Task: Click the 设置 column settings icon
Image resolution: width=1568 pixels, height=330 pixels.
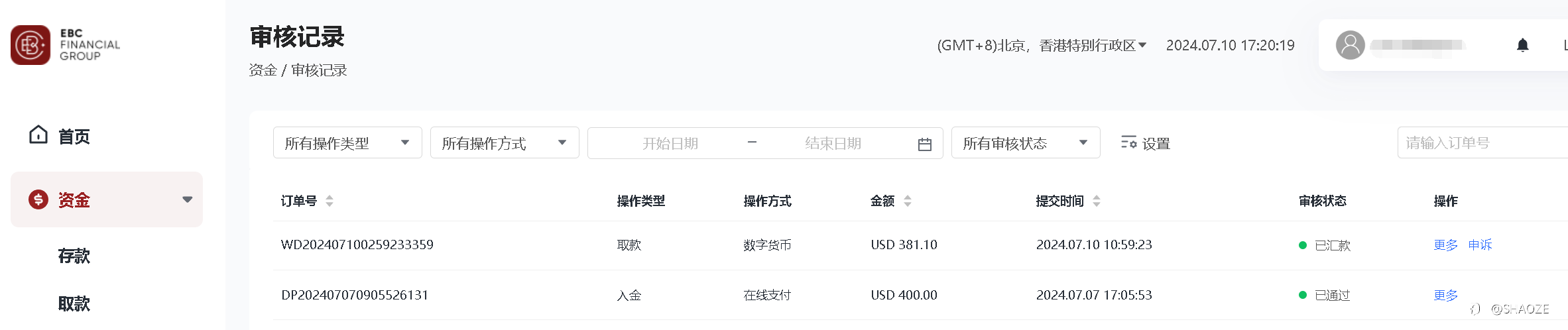Action: tap(1128, 142)
